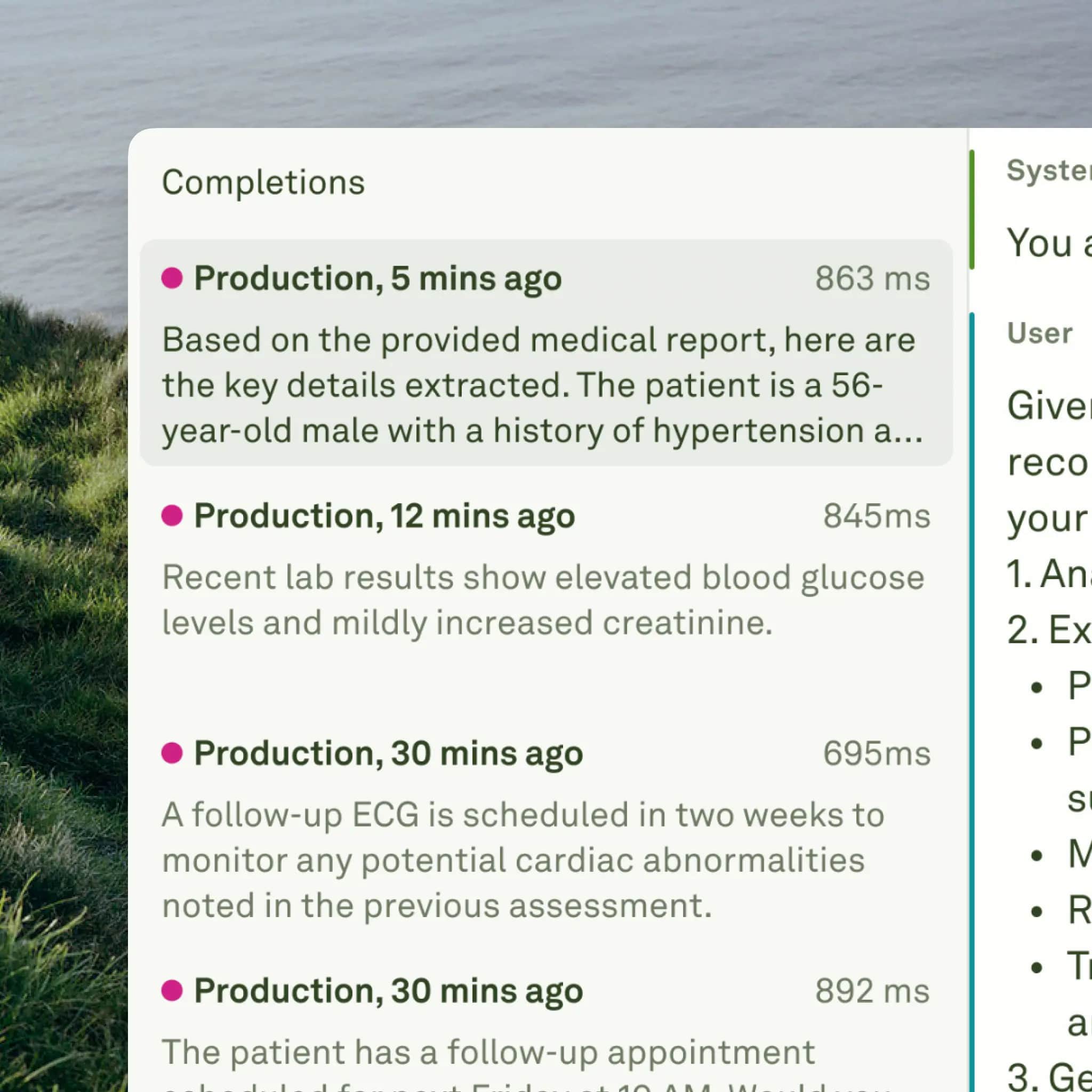Image resolution: width=1092 pixels, height=1092 pixels.
Task: Click the 'User' message label
Action: pyautogui.click(x=1039, y=333)
